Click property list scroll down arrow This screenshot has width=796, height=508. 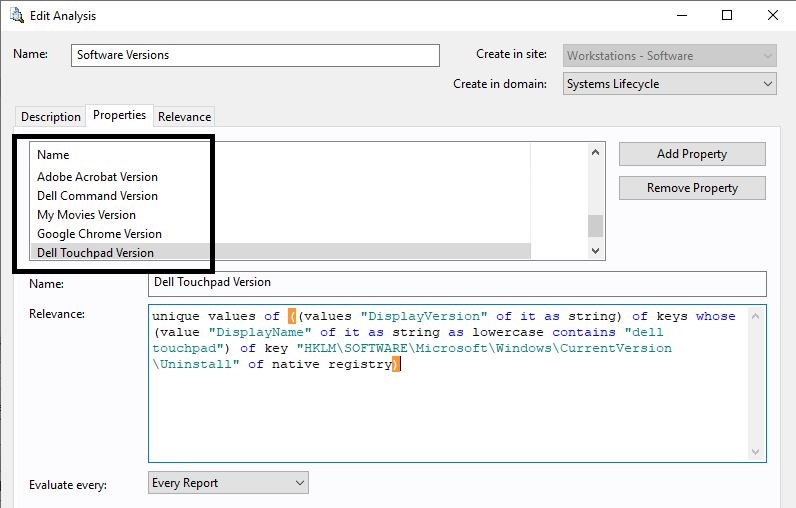(x=595, y=251)
